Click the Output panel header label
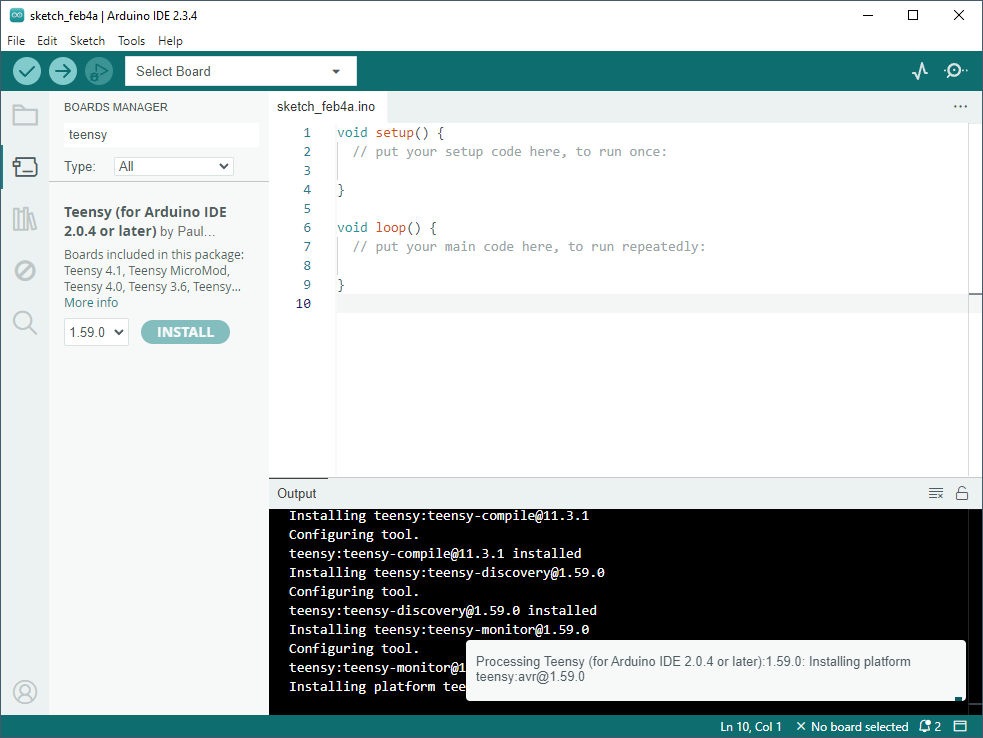Viewport: 983px width, 738px height. (x=297, y=493)
